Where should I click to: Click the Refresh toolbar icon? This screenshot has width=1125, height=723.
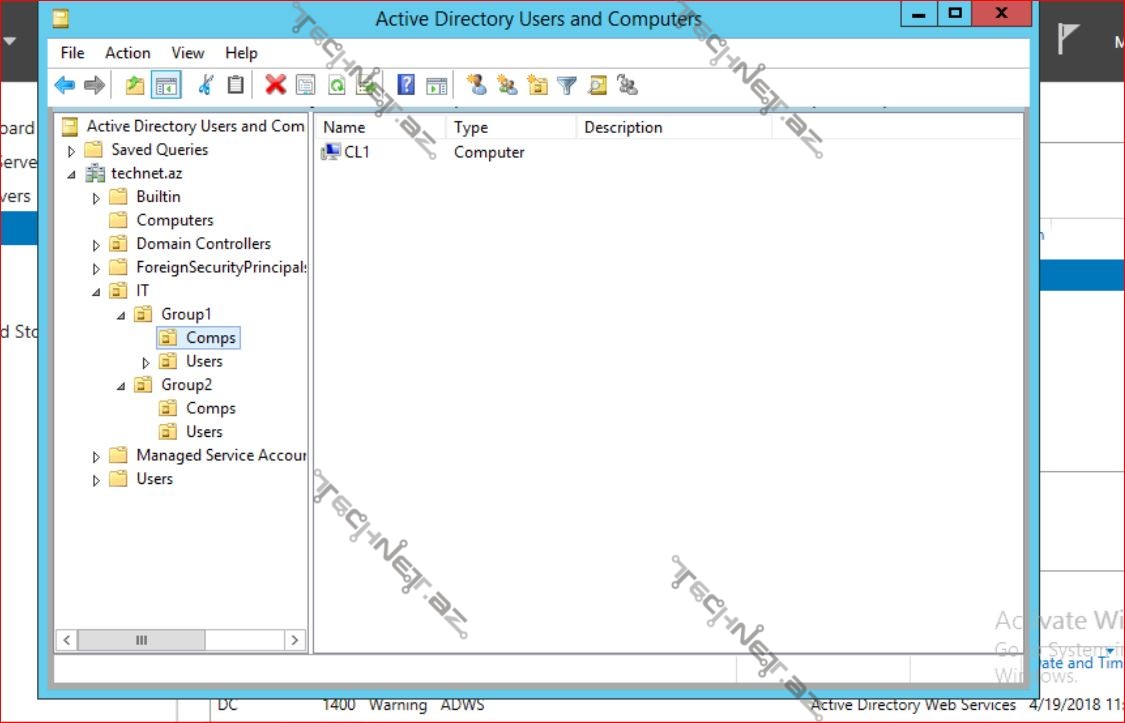point(337,86)
